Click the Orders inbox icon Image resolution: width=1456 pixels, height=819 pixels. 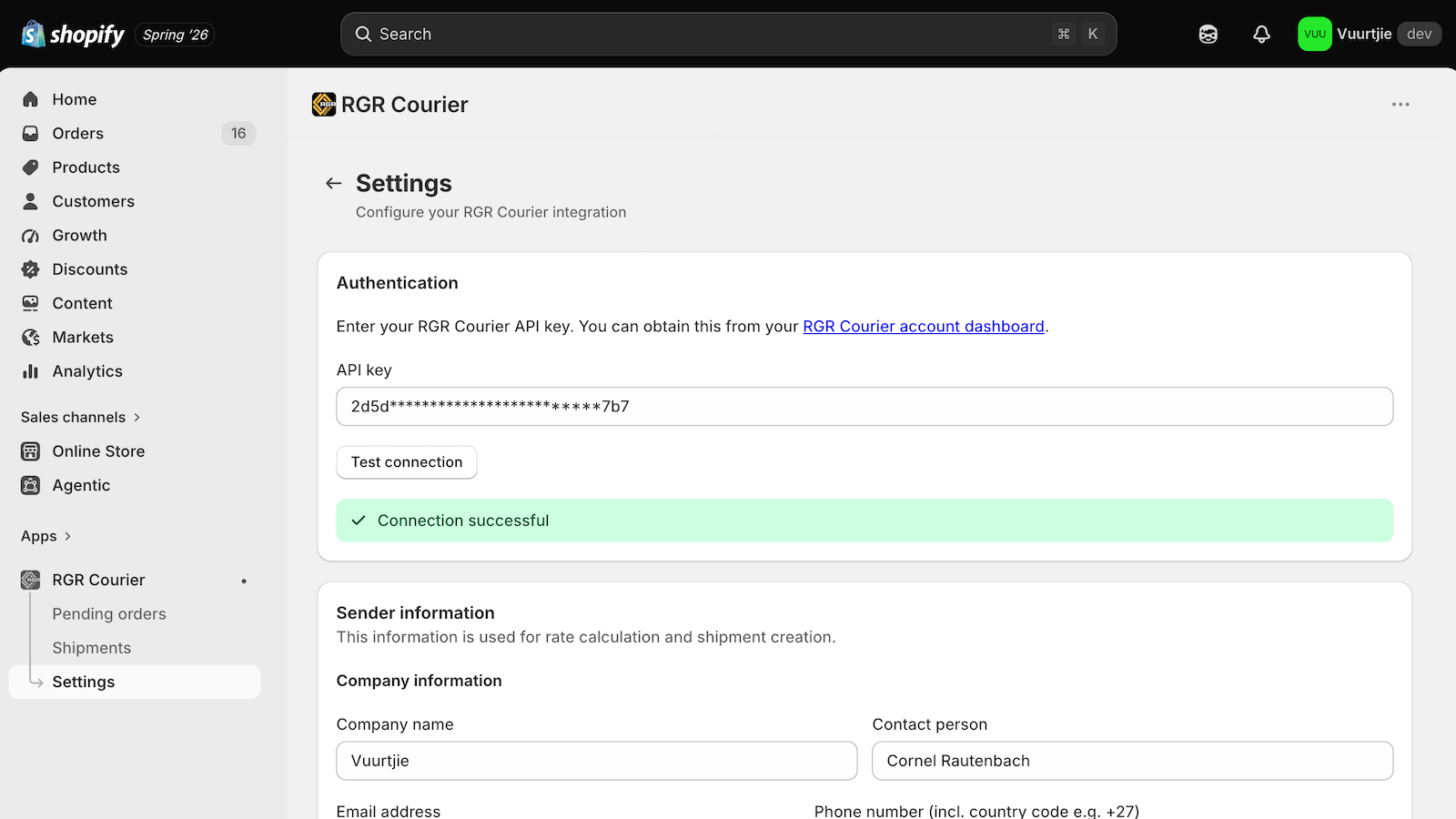[x=31, y=133]
